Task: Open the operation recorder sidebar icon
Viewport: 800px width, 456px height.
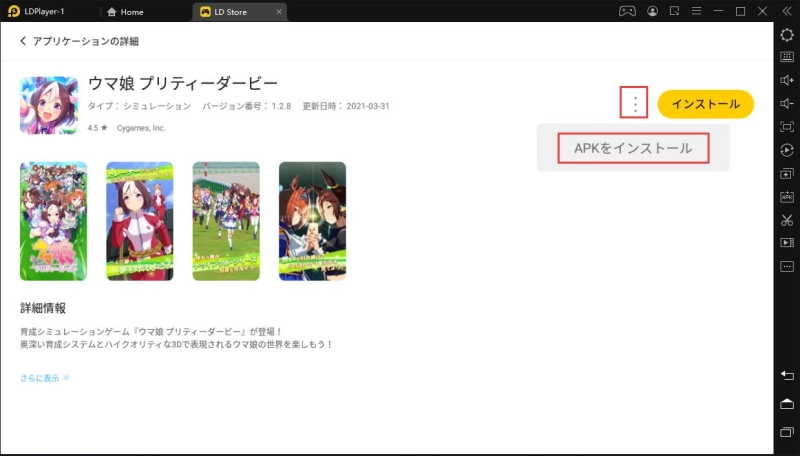Action: click(x=787, y=150)
